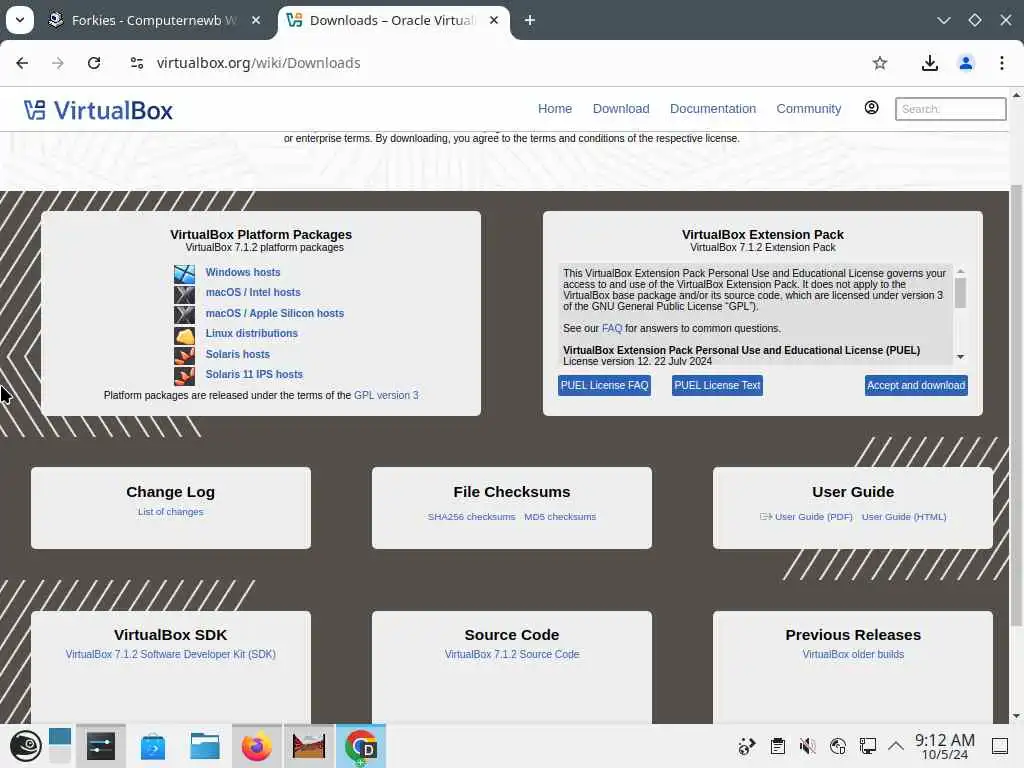Open the MD5 checksums link
Viewport: 1024px width, 768px height.
560,517
